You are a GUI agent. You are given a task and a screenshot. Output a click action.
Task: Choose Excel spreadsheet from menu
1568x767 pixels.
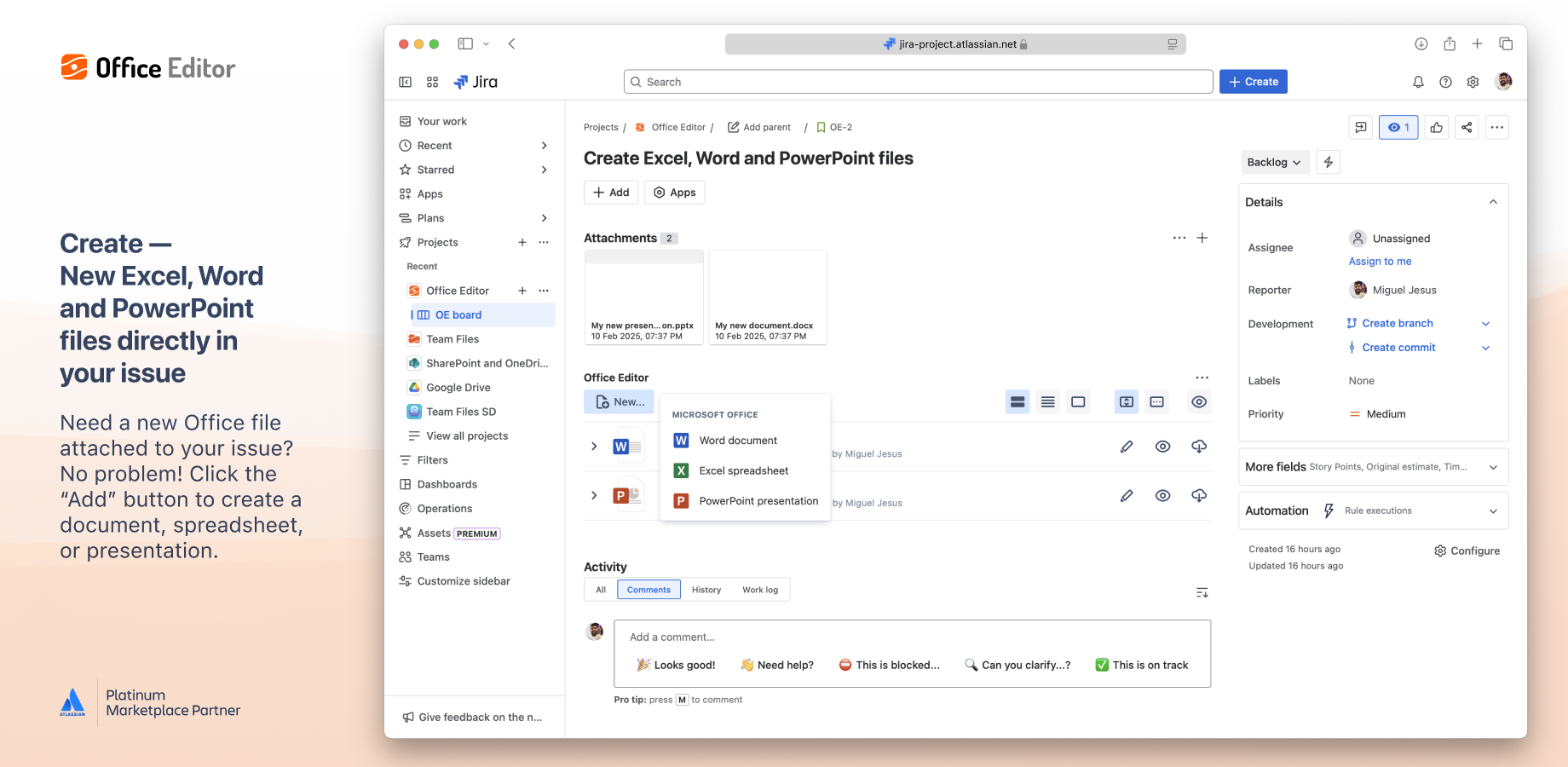click(x=745, y=470)
